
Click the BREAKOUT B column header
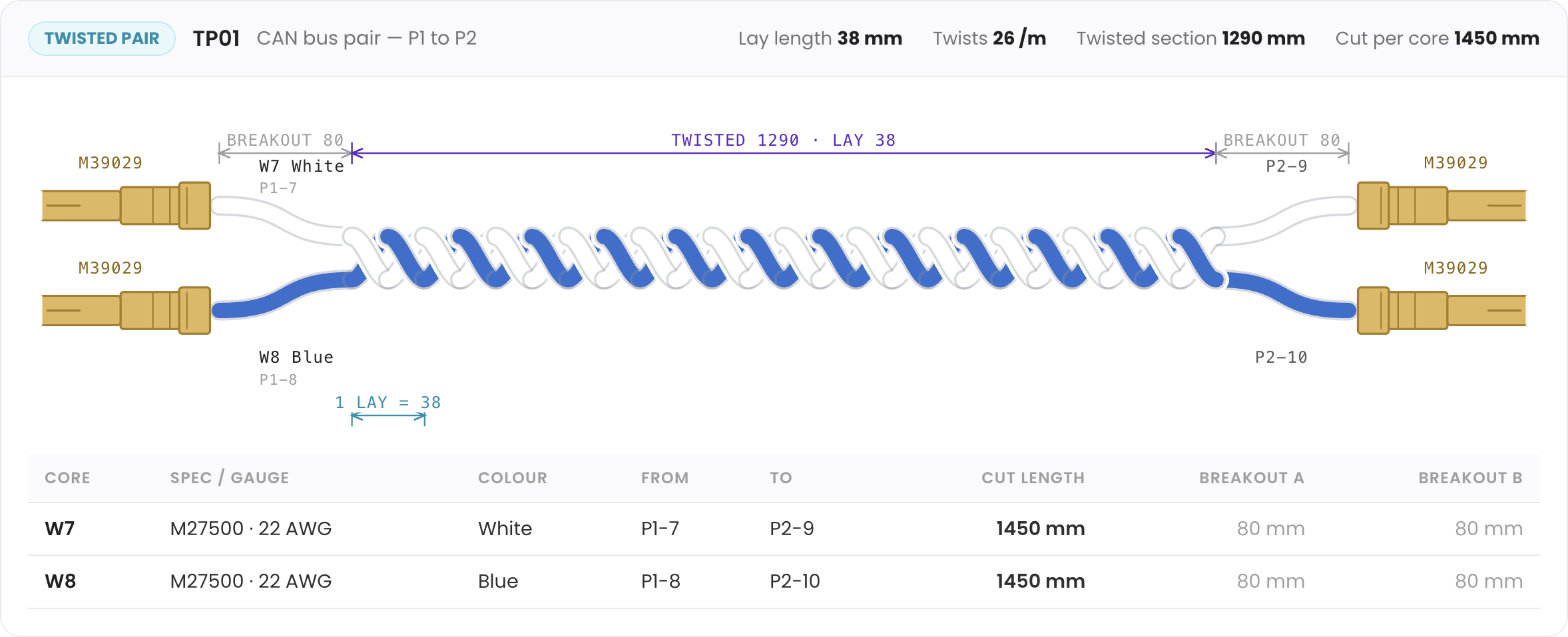(x=1470, y=478)
